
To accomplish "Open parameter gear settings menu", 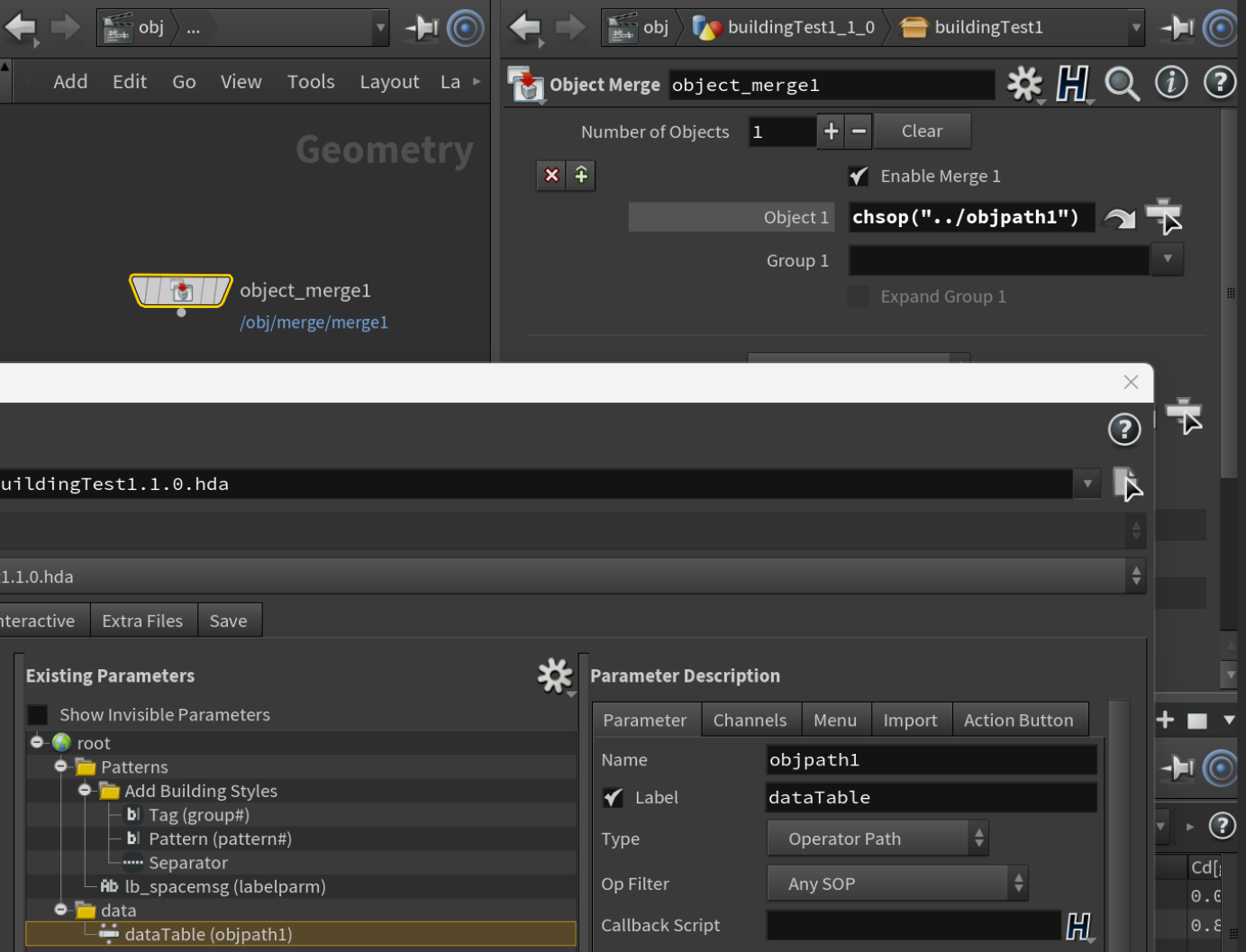I will 1024,84.
